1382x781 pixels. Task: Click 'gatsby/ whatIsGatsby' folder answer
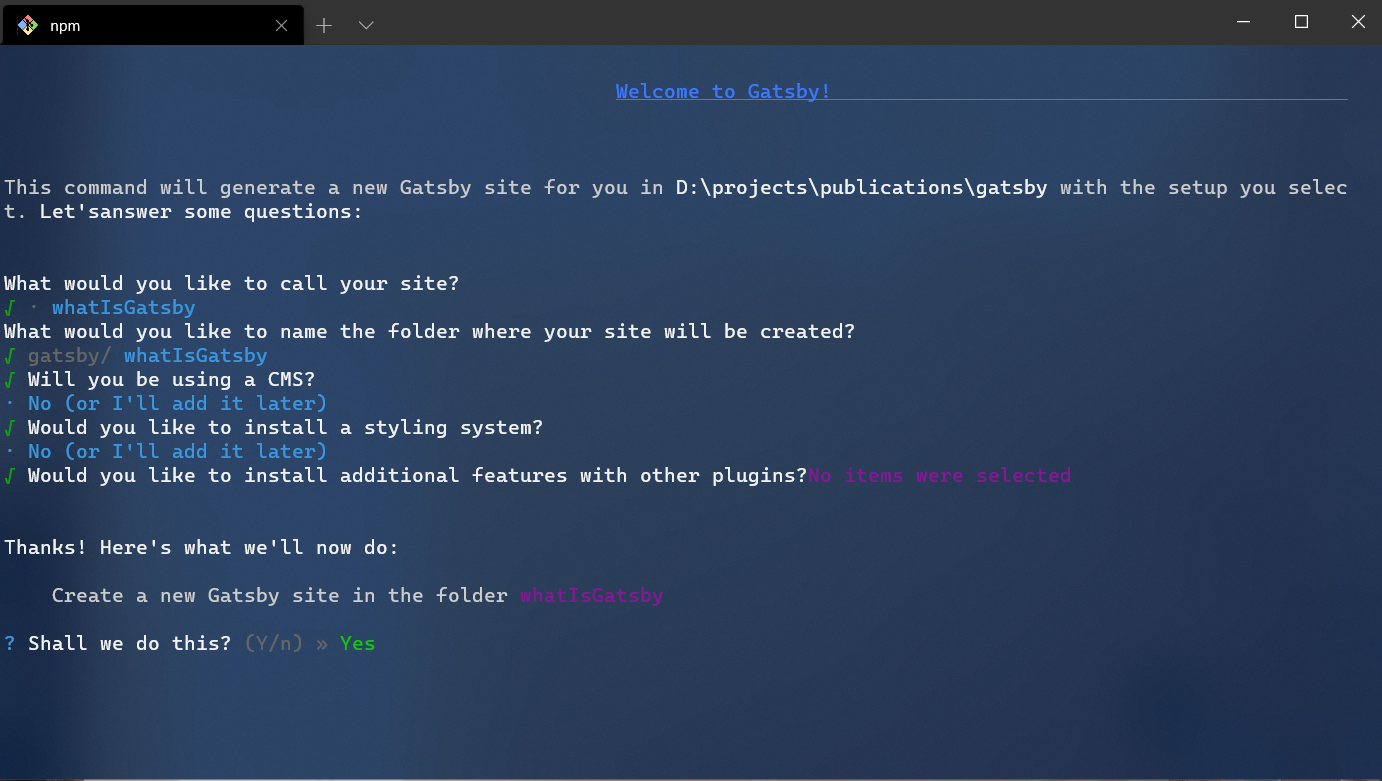pos(148,356)
